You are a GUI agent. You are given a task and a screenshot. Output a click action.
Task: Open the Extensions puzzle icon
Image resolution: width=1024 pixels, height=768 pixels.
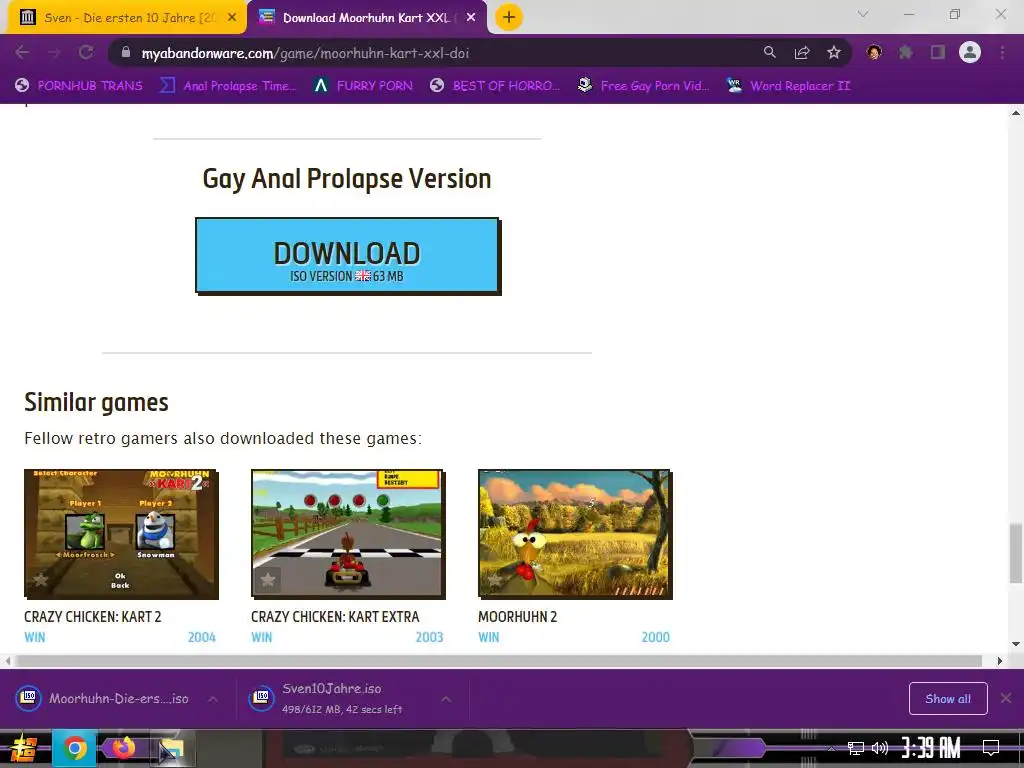pos(906,52)
